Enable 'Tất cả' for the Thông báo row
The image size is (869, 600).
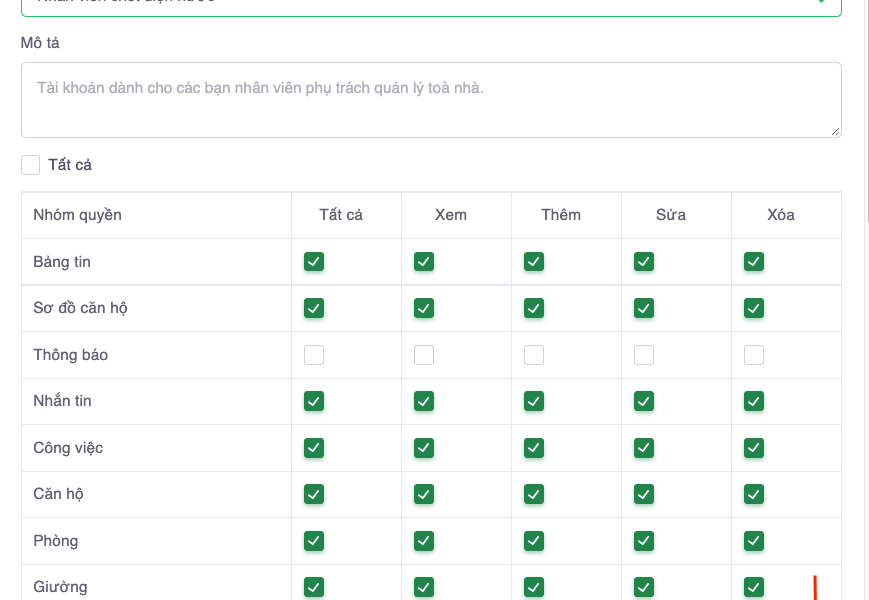click(314, 355)
